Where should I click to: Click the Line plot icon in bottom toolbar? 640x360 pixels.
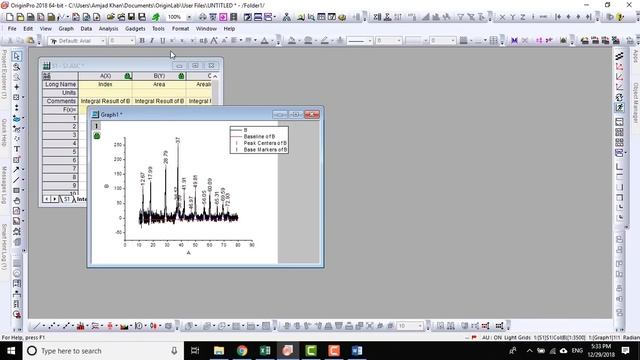coord(37,326)
